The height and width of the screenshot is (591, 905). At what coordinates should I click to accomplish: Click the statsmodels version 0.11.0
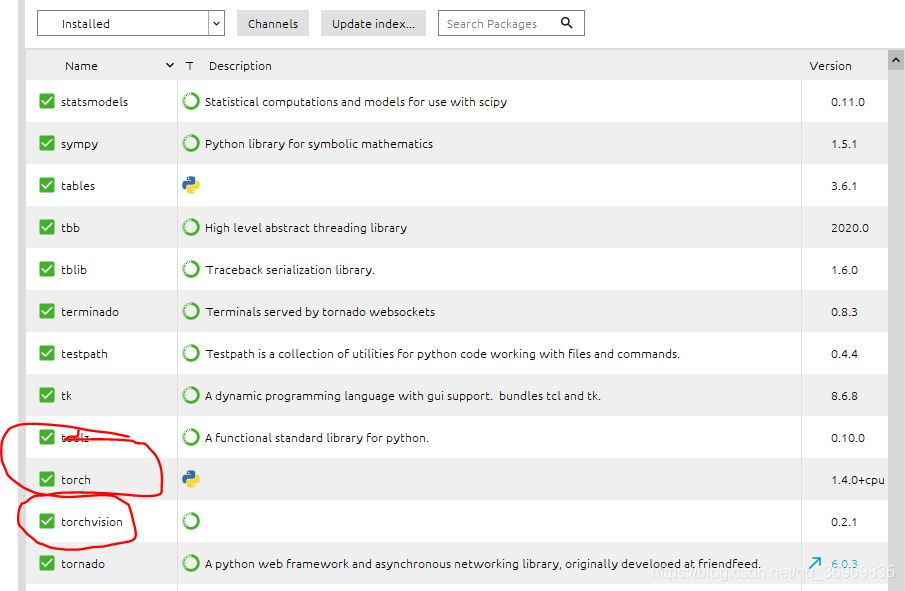pos(847,102)
